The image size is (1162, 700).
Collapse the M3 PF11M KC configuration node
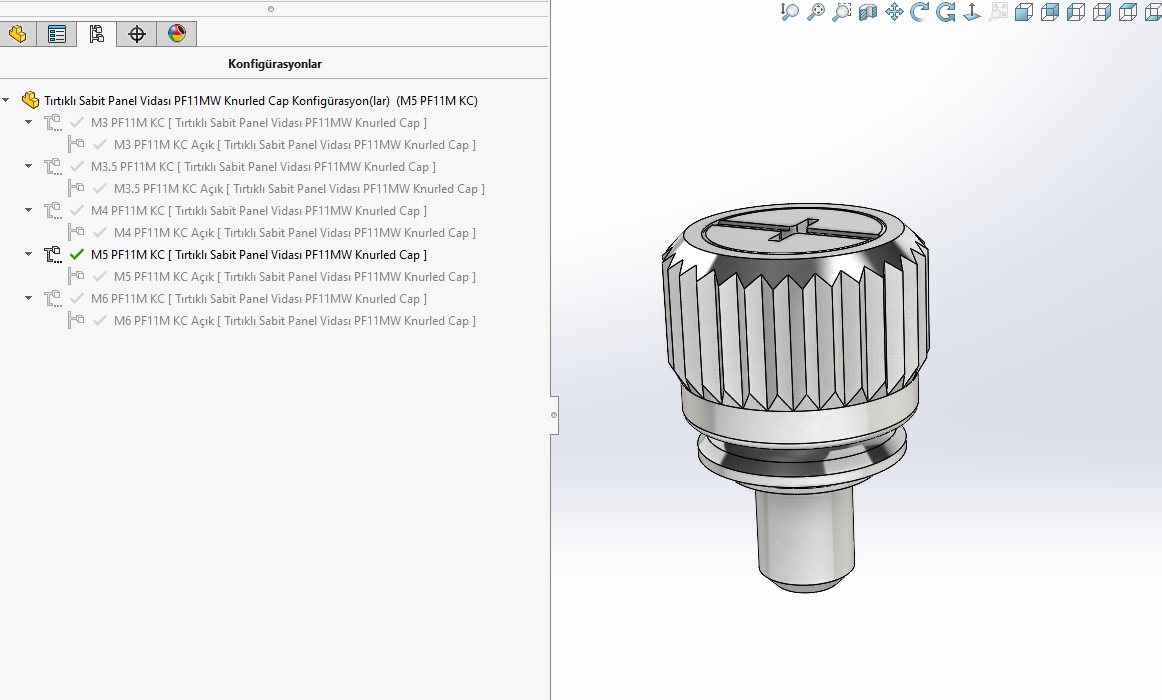pyautogui.click(x=29, y=122)
